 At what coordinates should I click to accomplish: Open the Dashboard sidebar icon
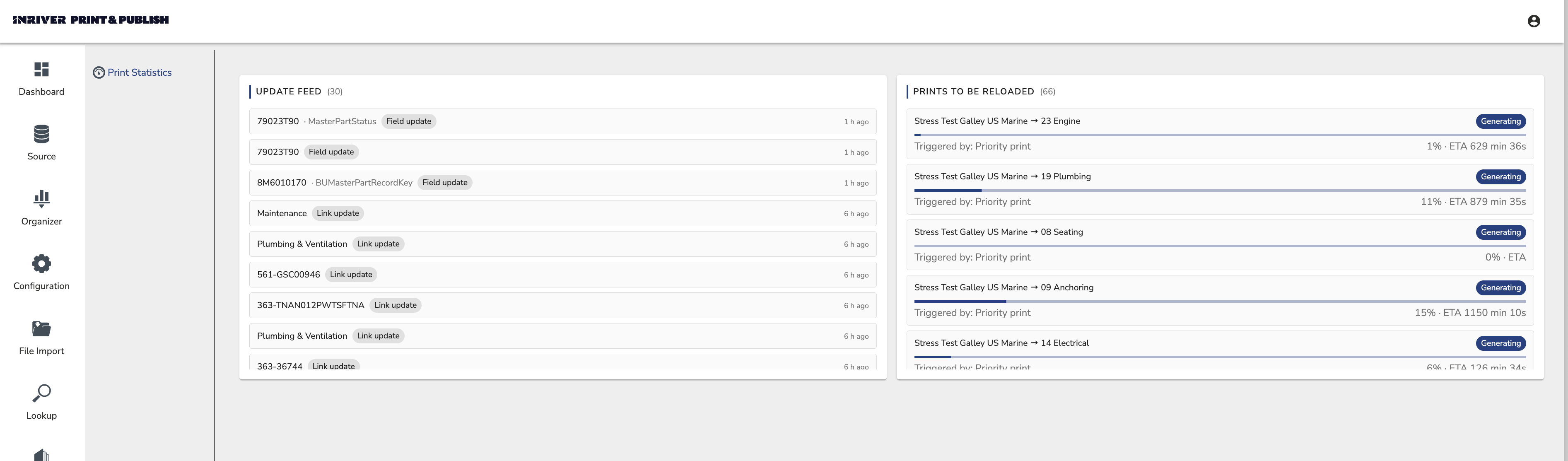(x=41, y=70)
